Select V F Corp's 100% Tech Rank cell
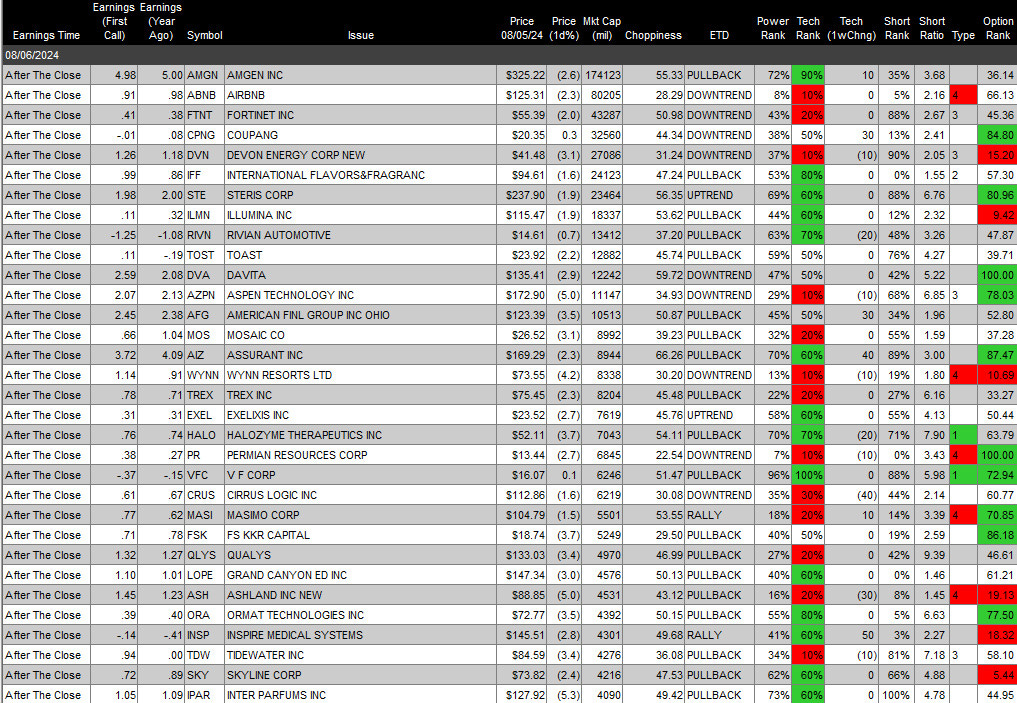This screenshot has width=1017, height=703. pos(808,475)
